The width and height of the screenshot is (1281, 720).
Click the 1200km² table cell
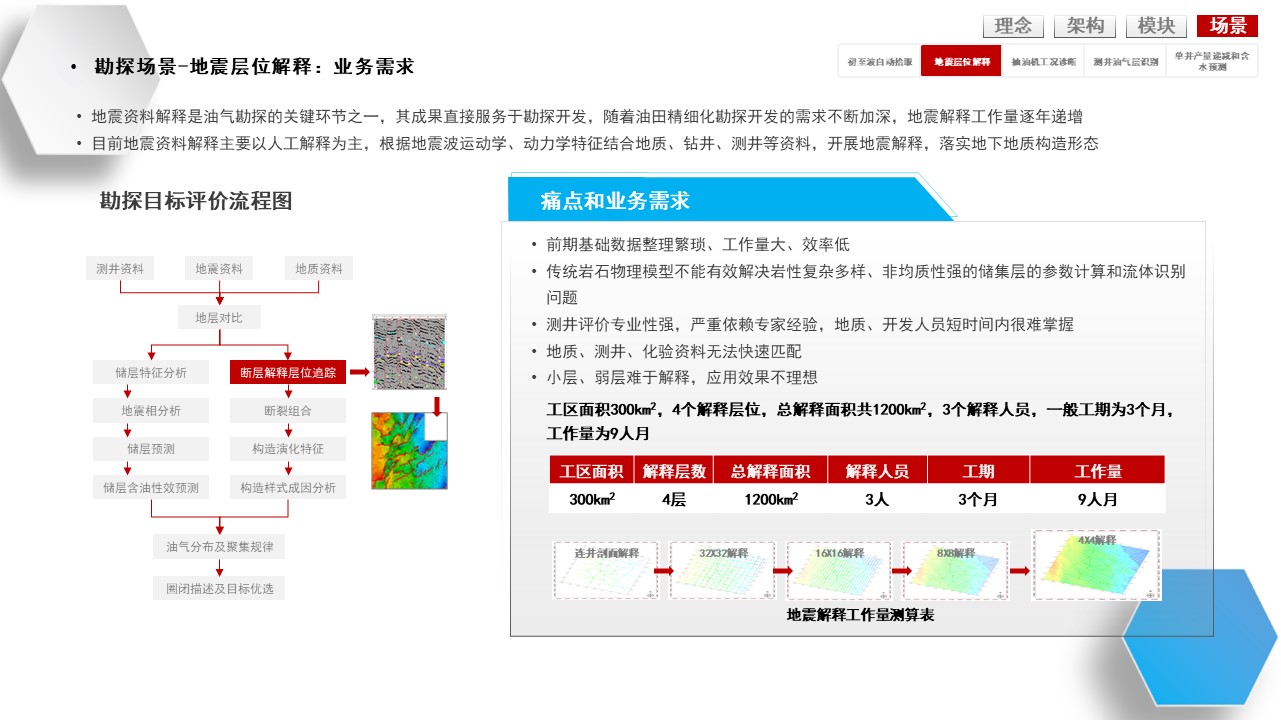click(770, 499)
